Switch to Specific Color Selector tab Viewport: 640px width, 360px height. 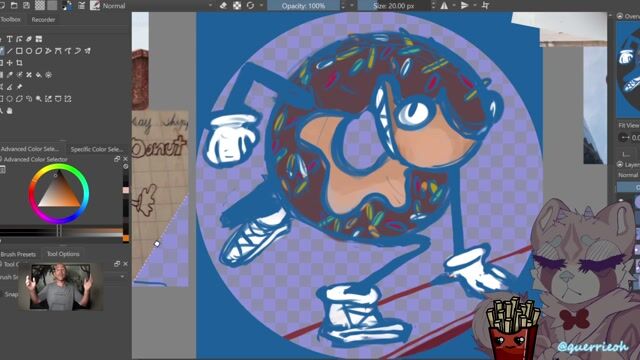point(96,149)
